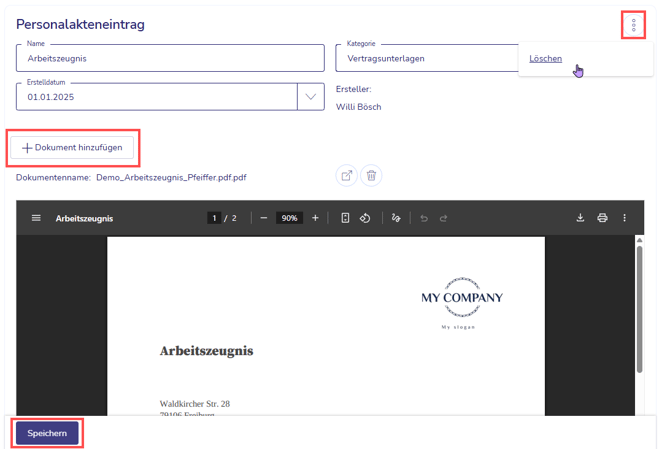Click the fit to page icon

click(x=345, y=218)
